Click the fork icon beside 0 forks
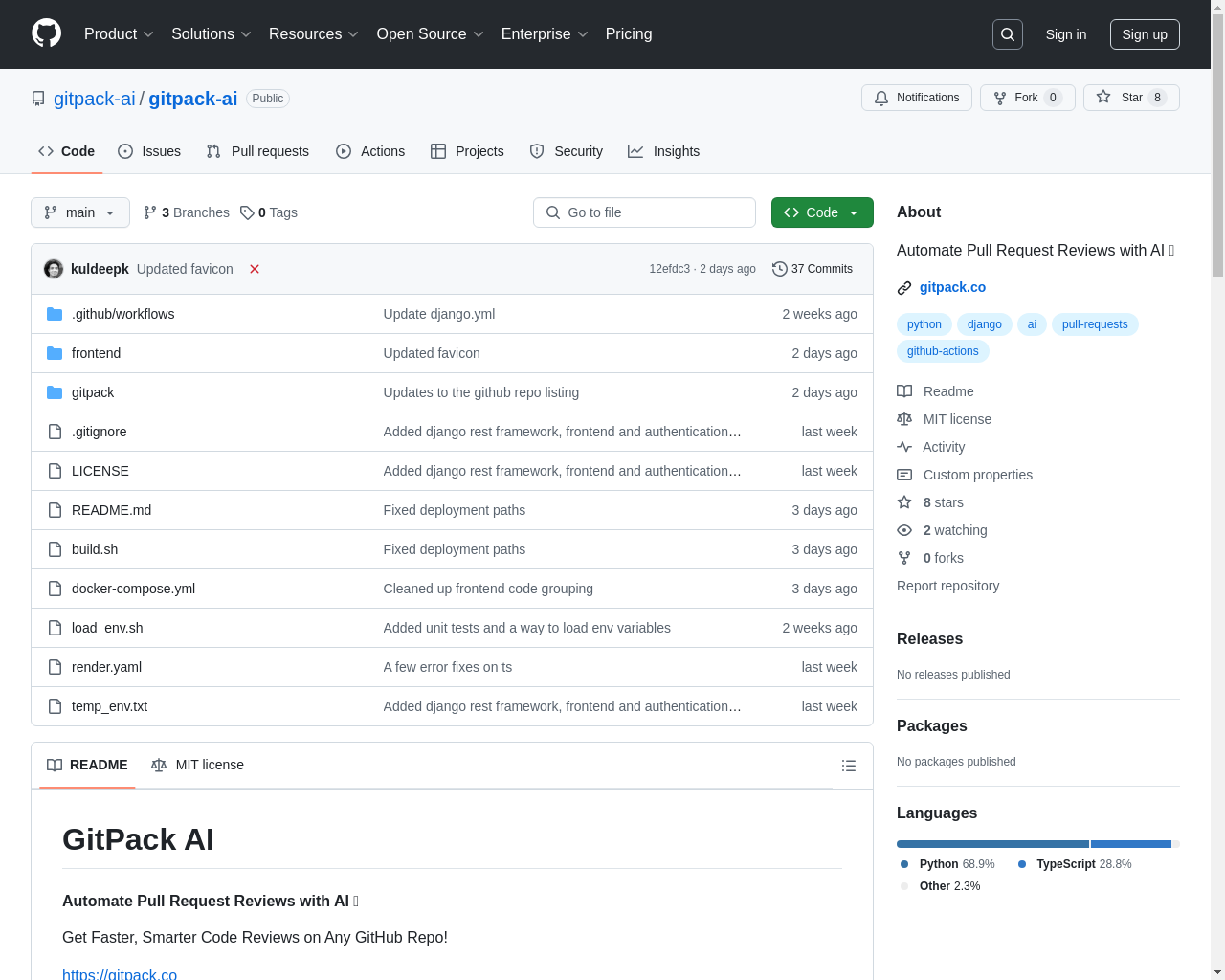The height and width of the screenshot is (980, 1225). coord(904,558)
